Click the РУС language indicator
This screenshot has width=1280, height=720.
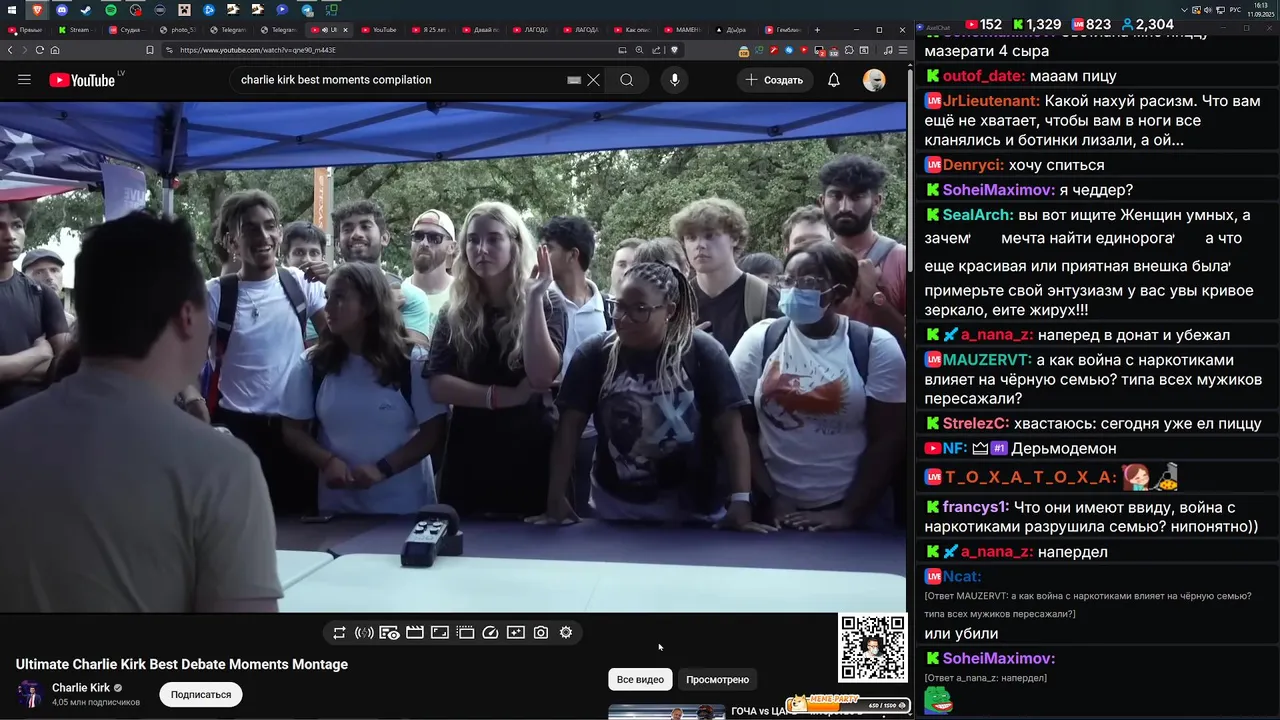(x=1235, y=10)
